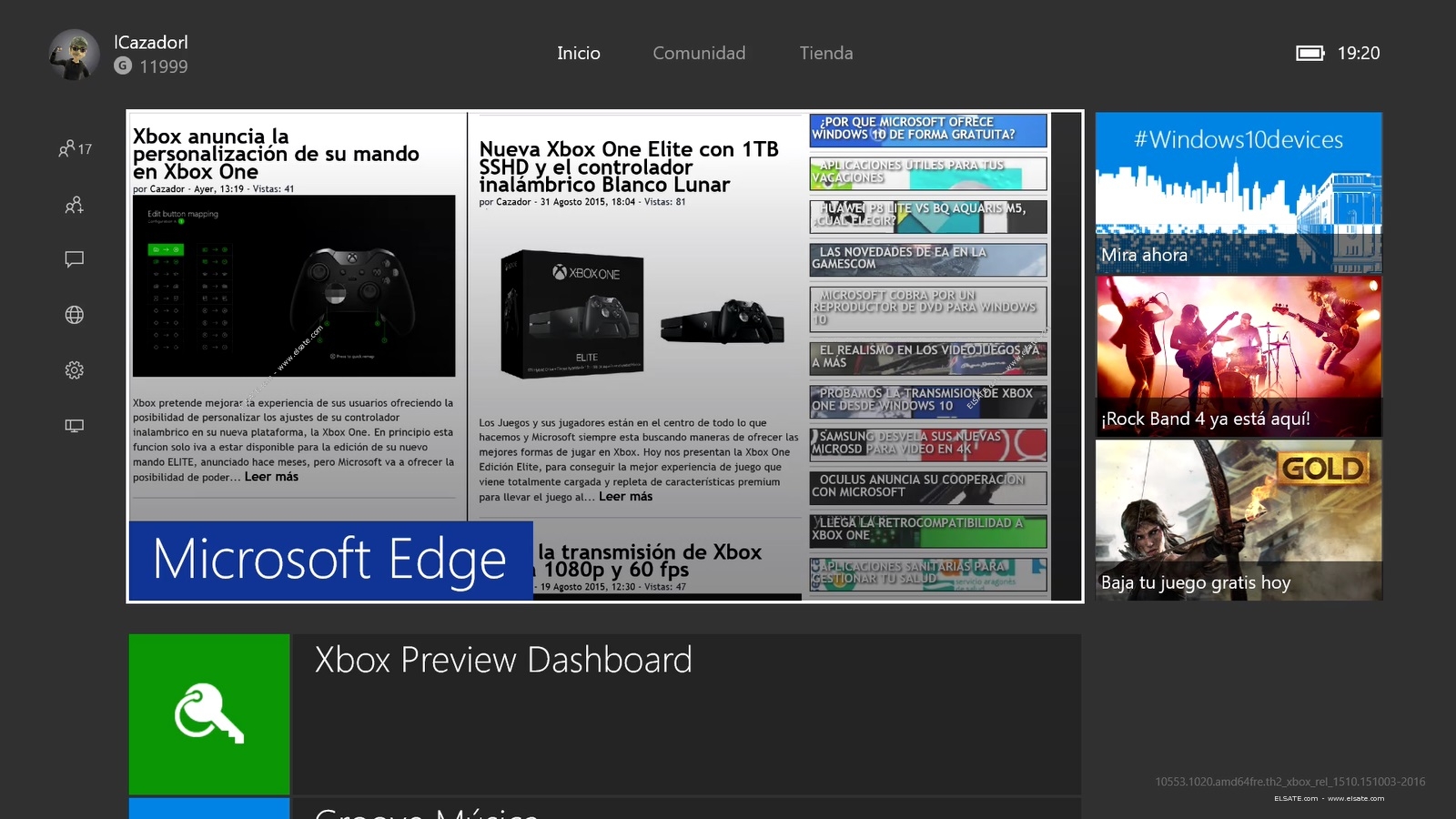
Task: Click Leer más under controller personalization article
Action: [271, 477]
